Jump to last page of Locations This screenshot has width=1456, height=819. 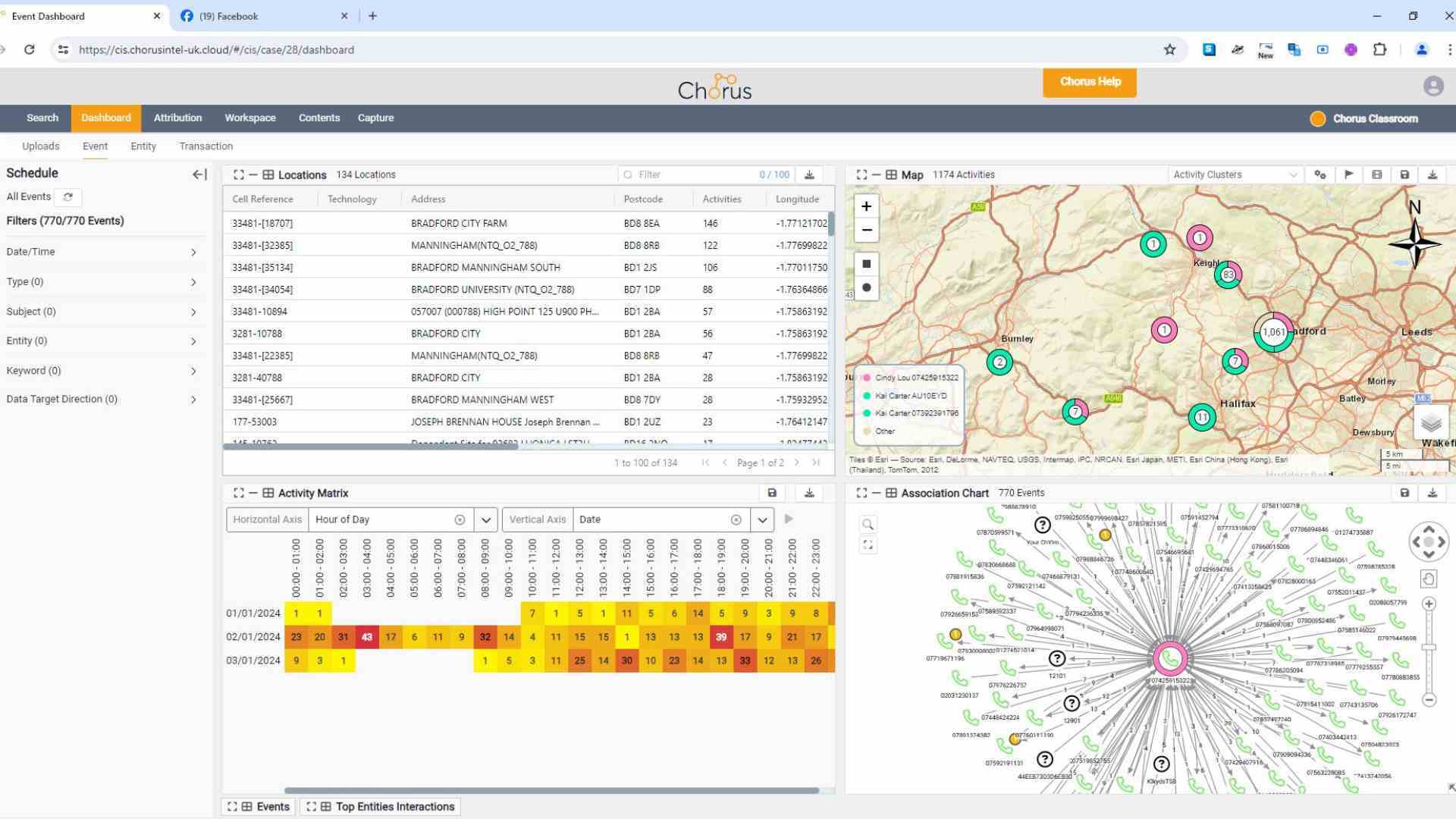click(817, 463)
